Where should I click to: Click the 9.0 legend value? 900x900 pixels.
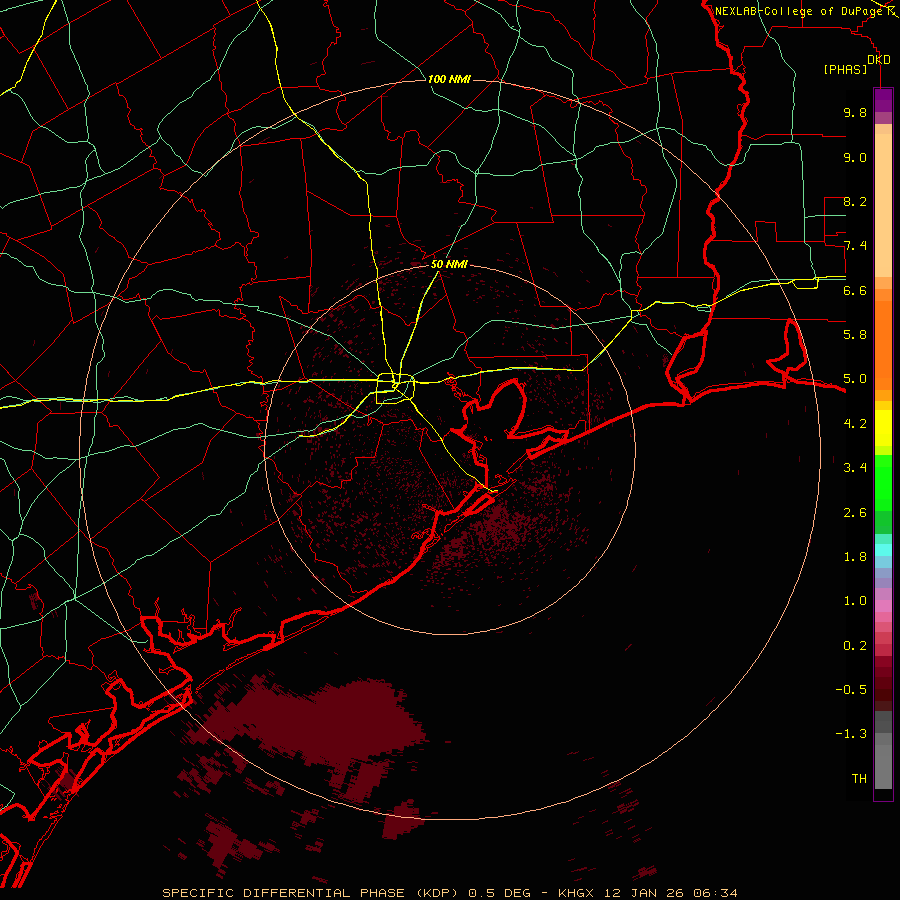point(855,157)
